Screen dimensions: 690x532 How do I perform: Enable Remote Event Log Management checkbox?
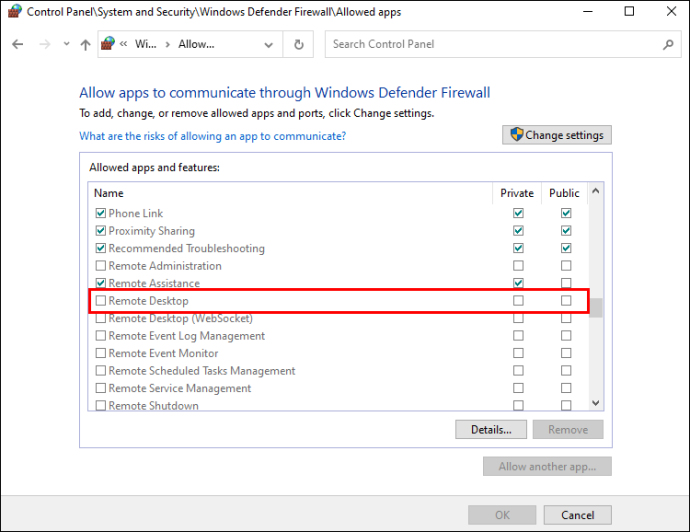101,336
